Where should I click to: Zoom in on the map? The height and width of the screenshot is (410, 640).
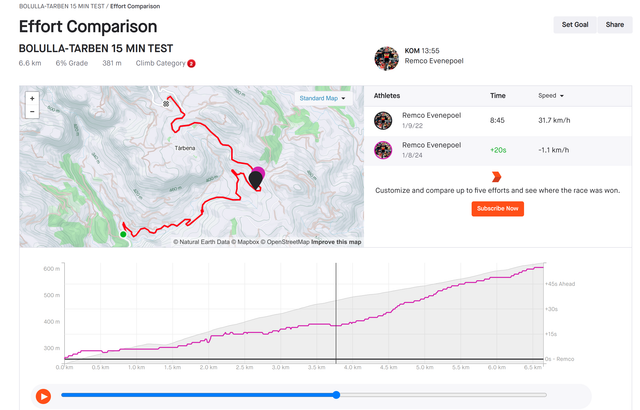point(32,99)
